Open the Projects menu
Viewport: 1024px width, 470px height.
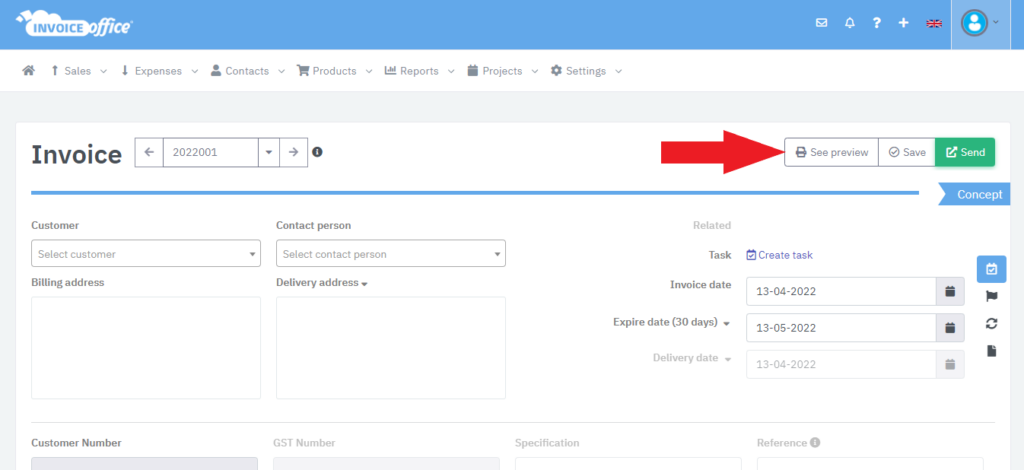502,71
